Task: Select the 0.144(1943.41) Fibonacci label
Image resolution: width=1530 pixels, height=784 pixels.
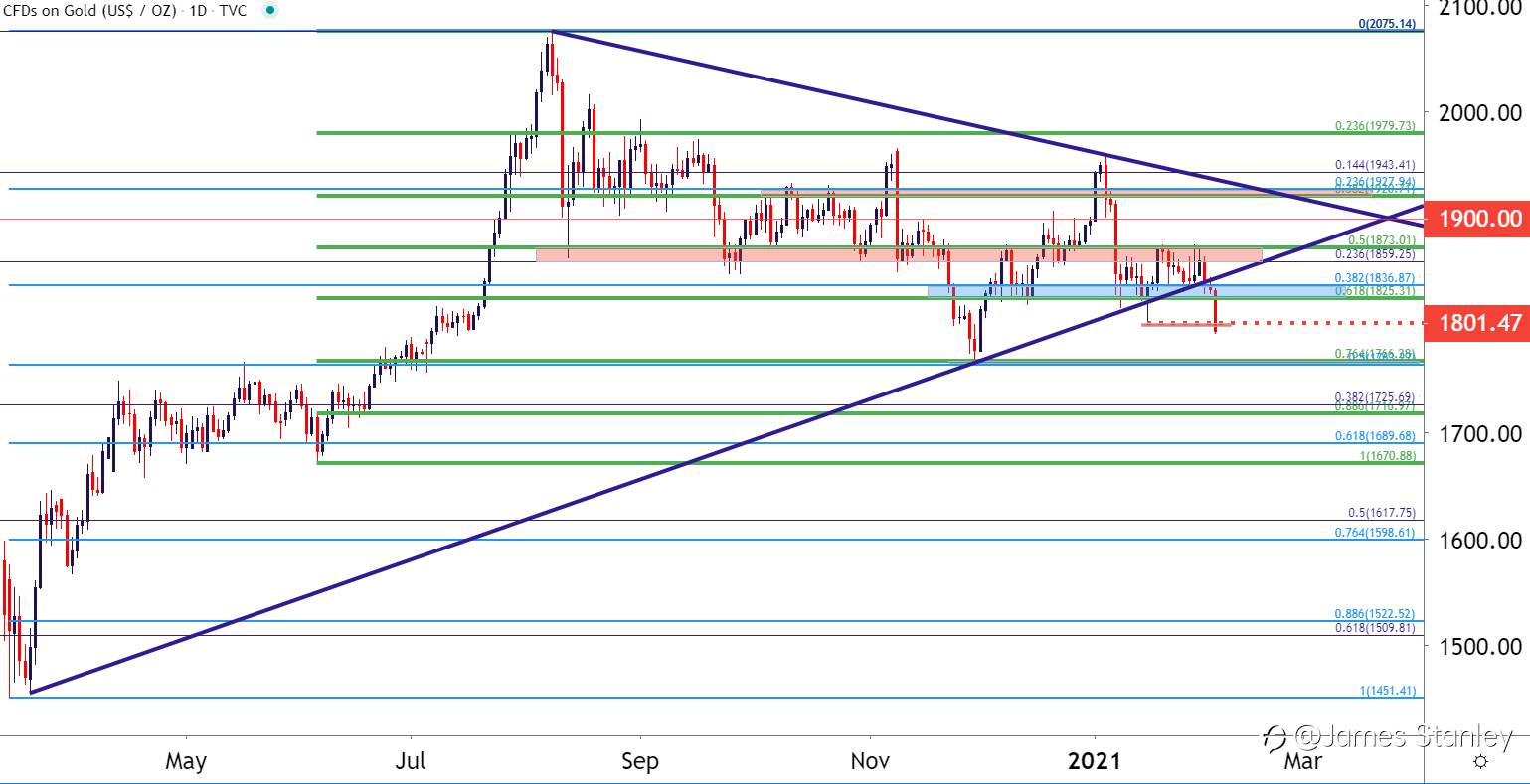Action: (1374, 165)
